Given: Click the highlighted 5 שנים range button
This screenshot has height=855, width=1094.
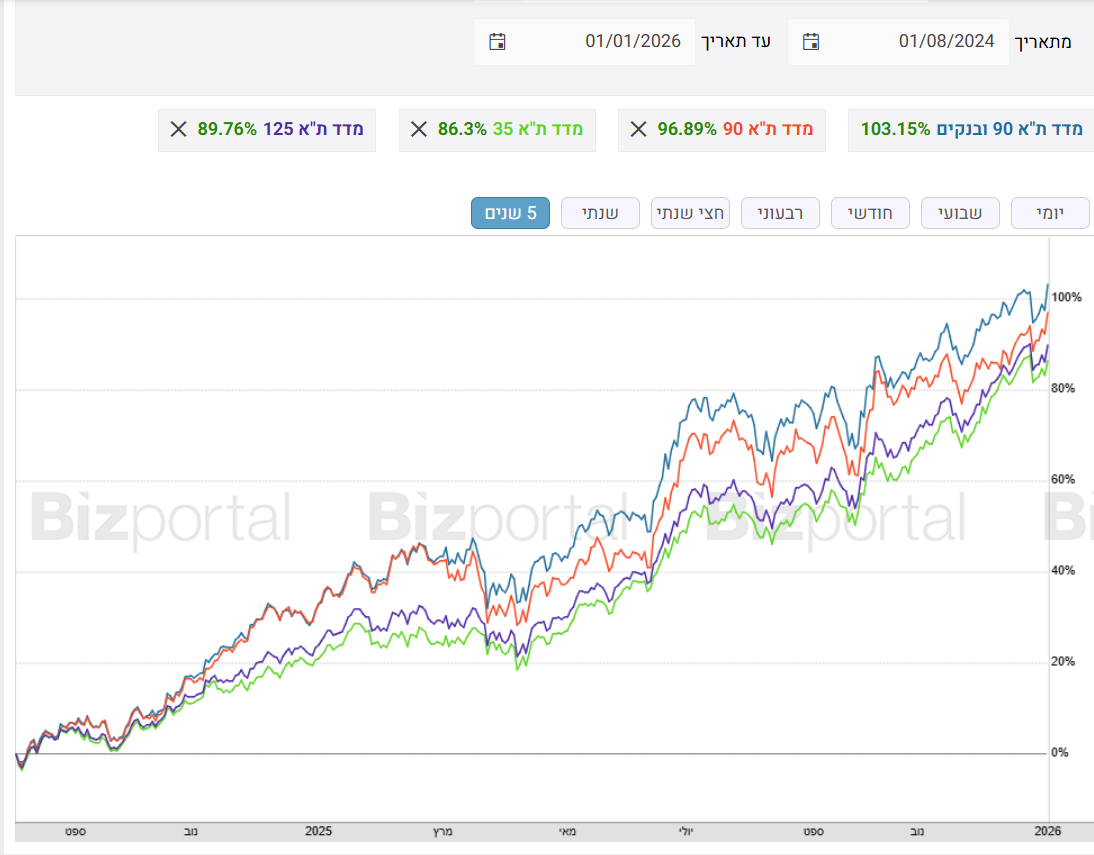Looking at the screenshot, I should [510, 213].
